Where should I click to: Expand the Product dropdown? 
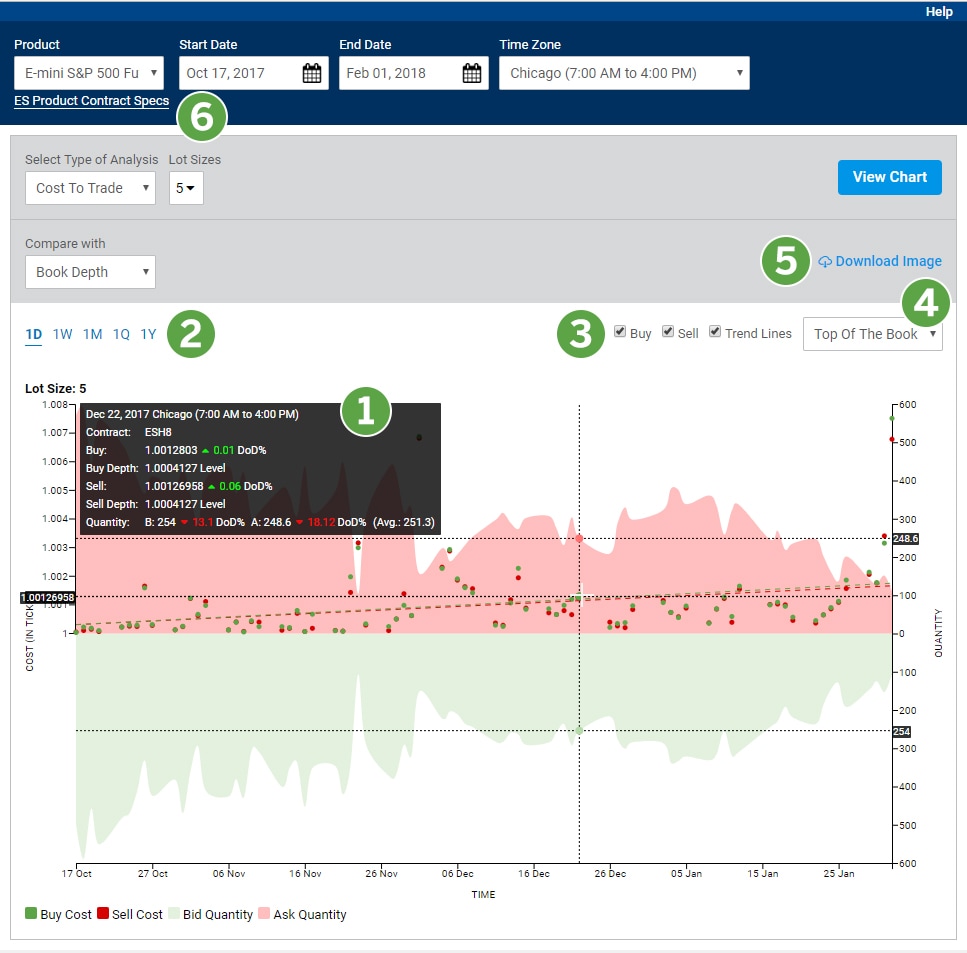tap(89, 73)
